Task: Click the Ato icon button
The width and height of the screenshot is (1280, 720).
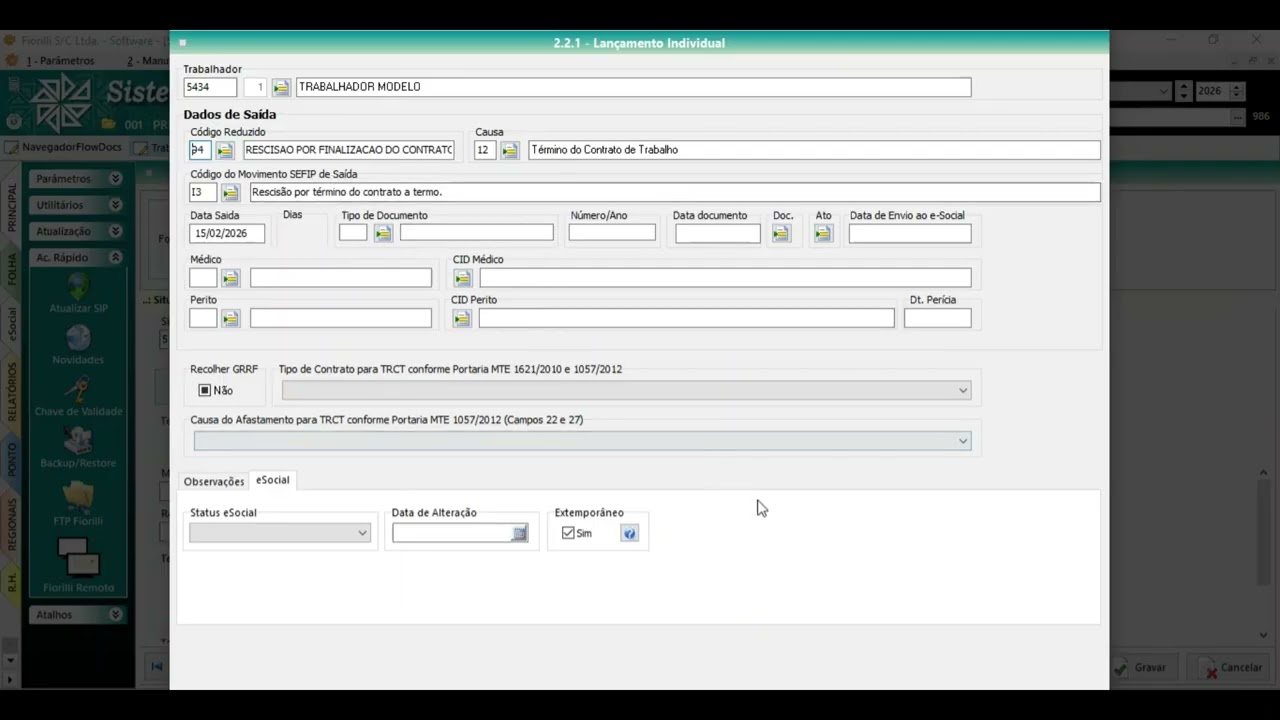Action: 823,233
